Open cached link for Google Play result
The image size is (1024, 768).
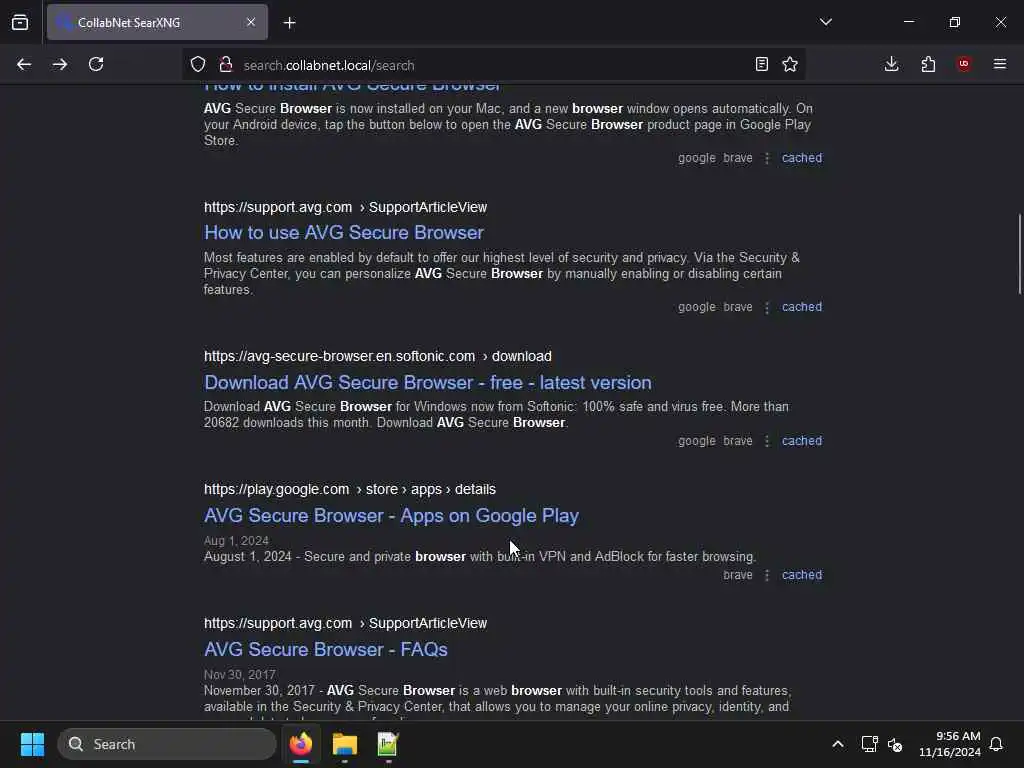(x=802, y=575)
